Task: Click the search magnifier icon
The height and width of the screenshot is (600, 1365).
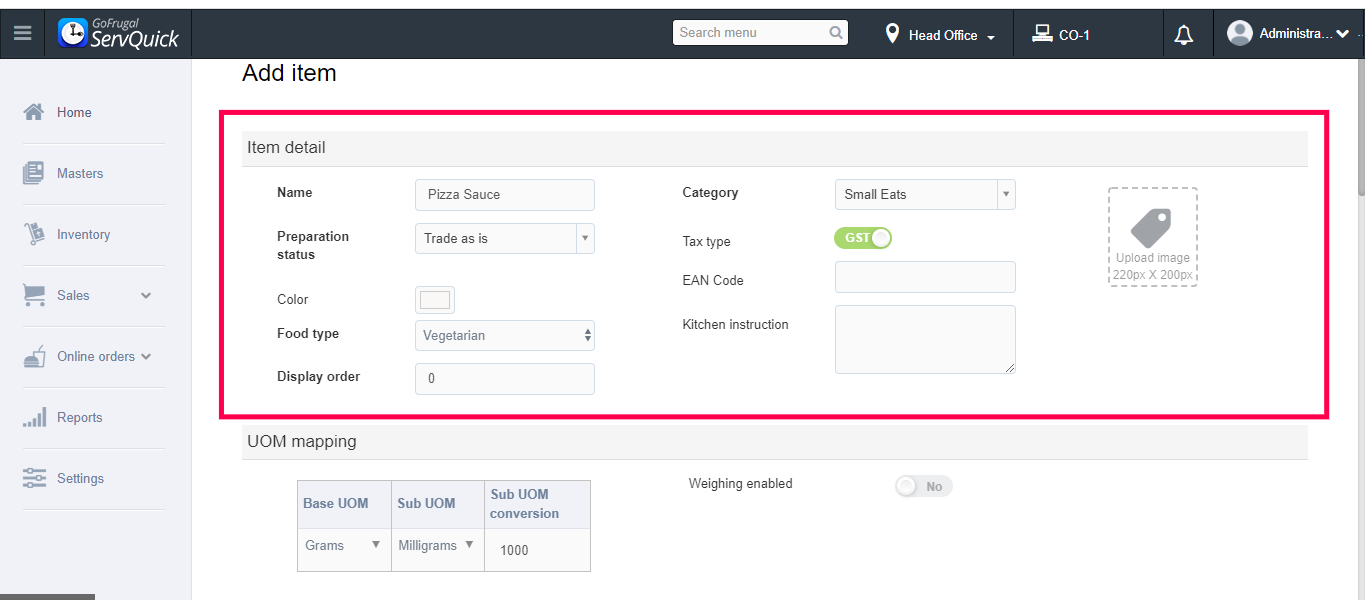Action: [836, 33]
